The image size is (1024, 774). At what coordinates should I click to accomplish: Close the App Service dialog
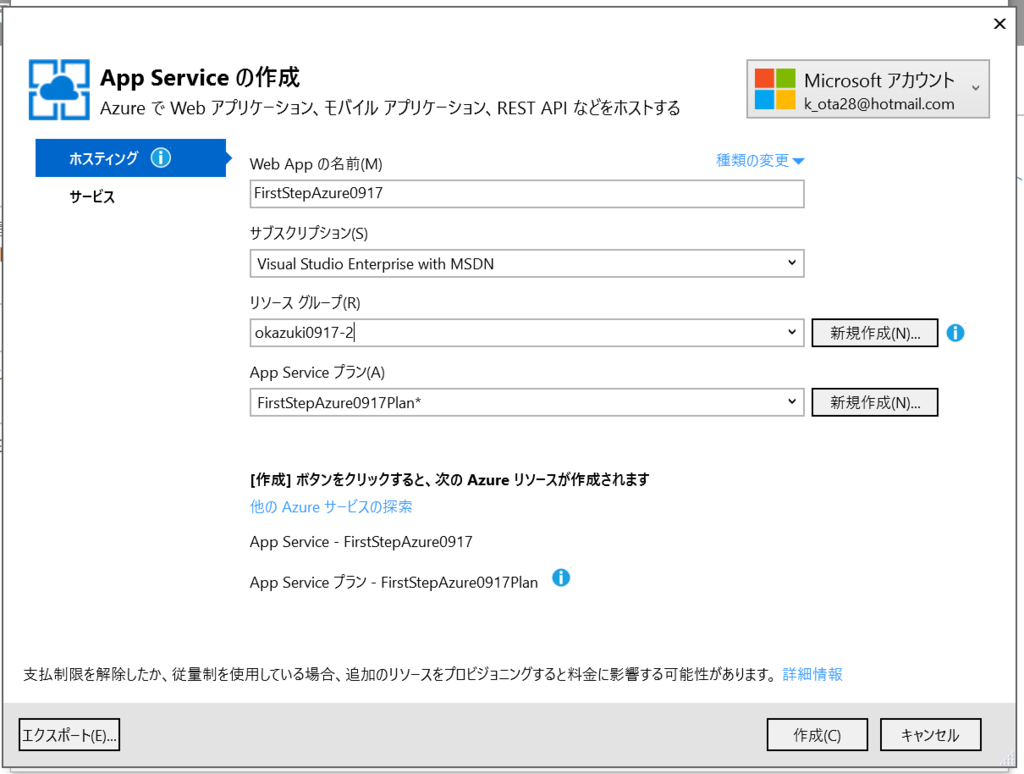[x=999, y=24]
